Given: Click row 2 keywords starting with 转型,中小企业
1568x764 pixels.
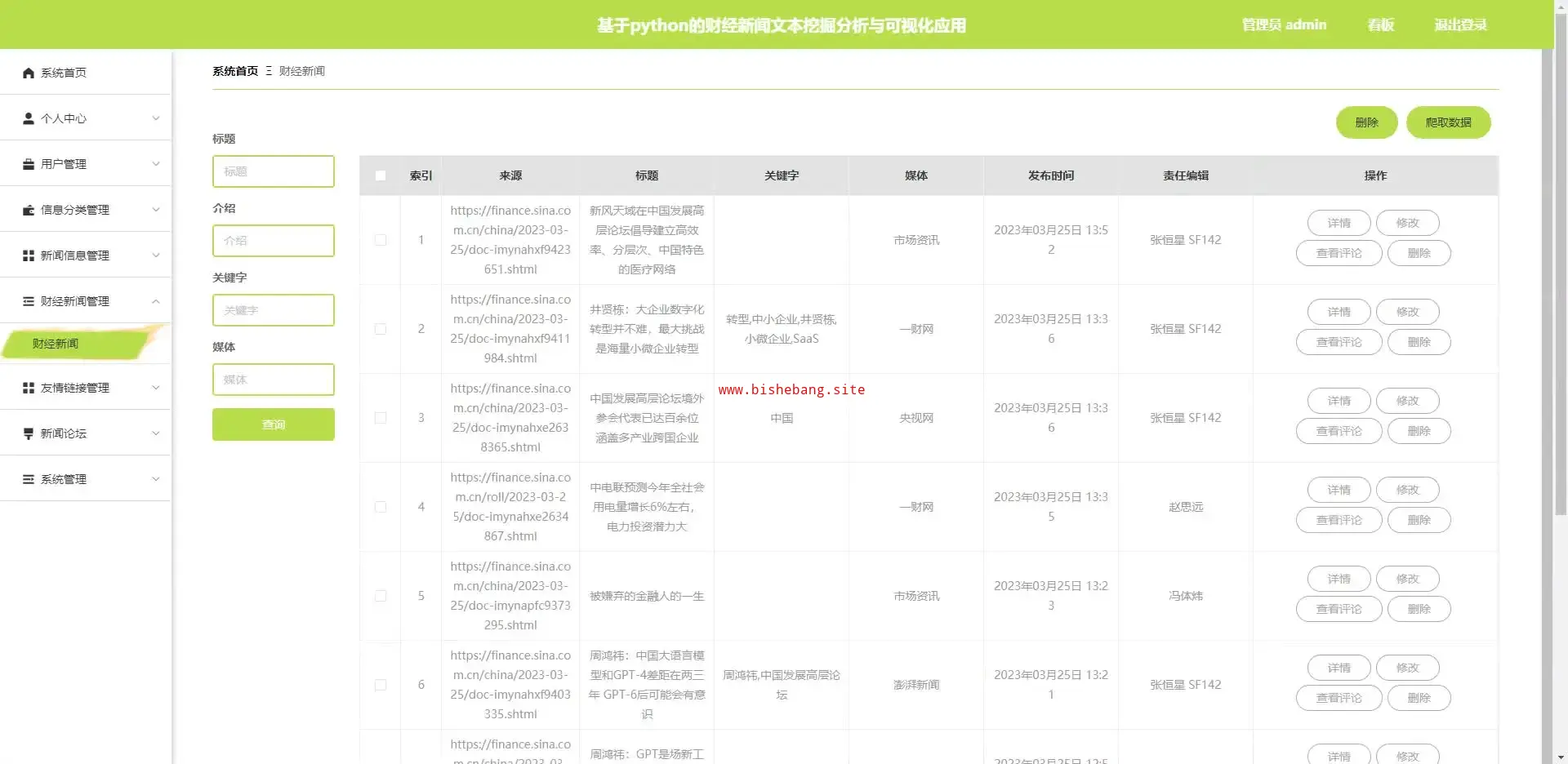Looking at the screenshot, I should click(x=782, y=329).
